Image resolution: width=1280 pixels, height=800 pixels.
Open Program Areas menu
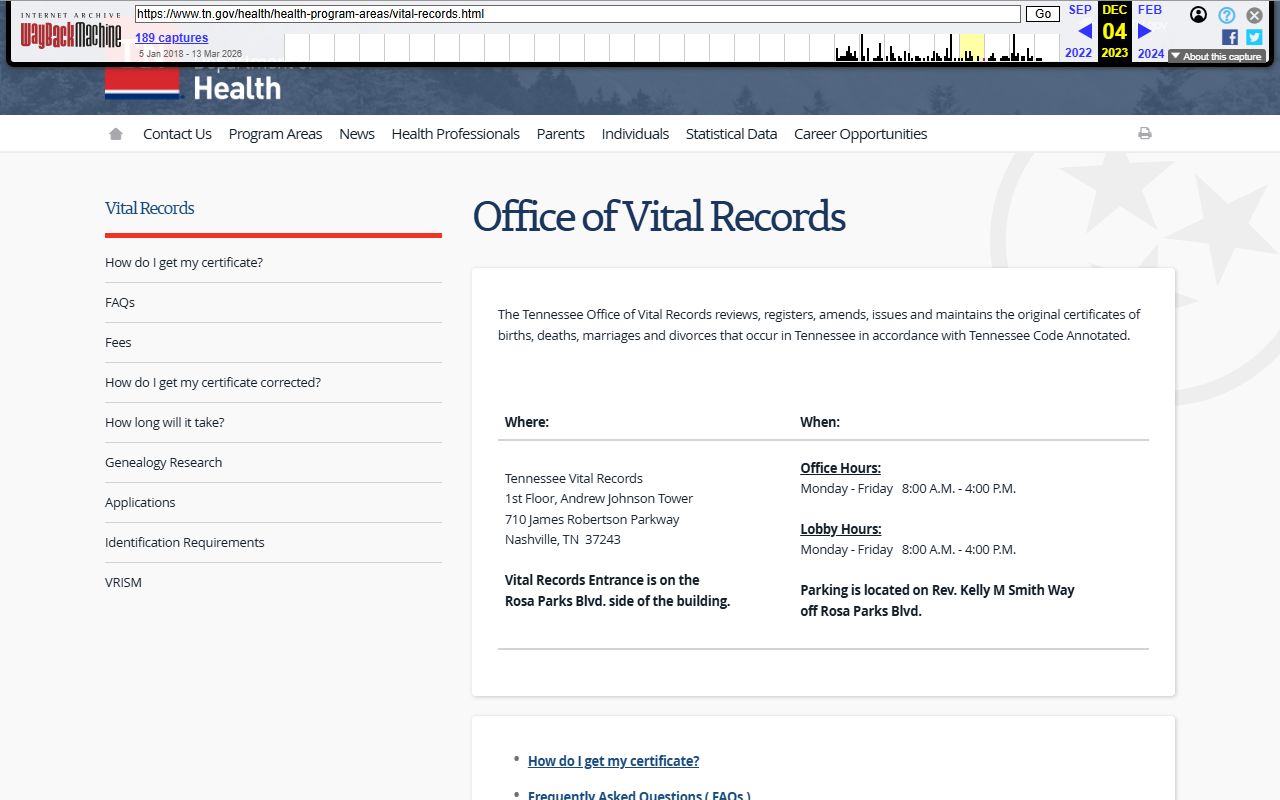click(275, 134)
